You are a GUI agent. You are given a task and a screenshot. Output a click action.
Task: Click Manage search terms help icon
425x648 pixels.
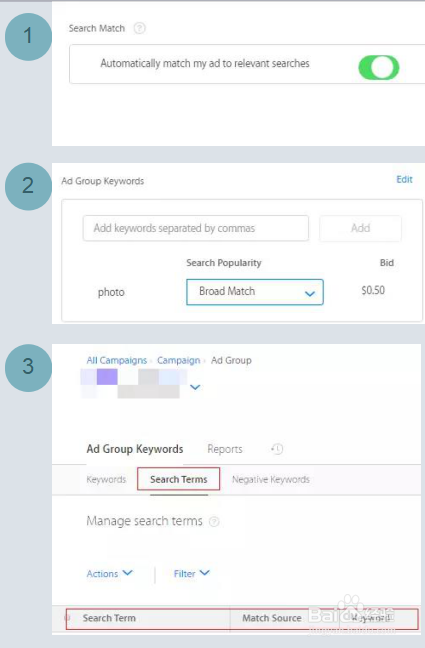pos(214,522)
